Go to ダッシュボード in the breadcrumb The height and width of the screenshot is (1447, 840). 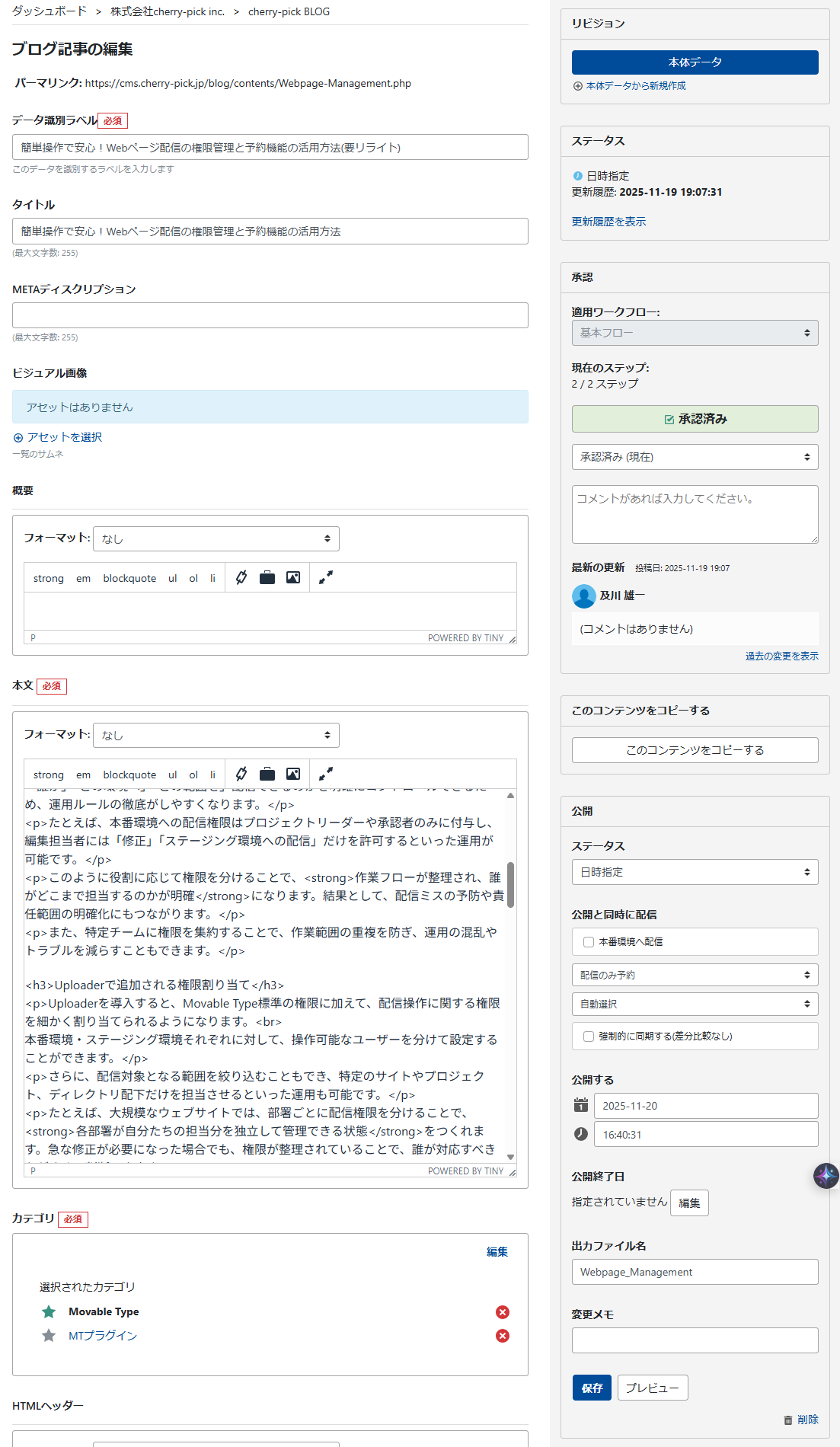[50, 11]
